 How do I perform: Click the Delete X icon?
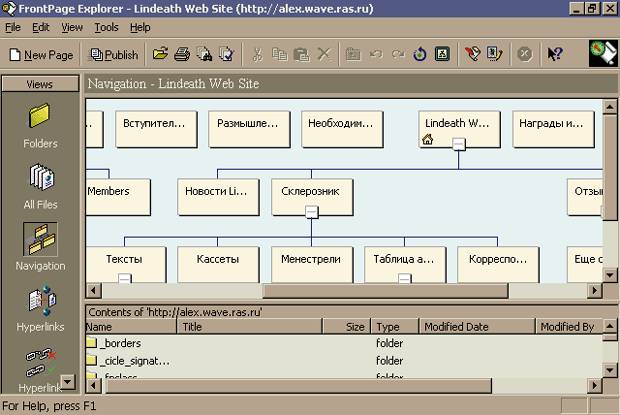tap(324, 54)
